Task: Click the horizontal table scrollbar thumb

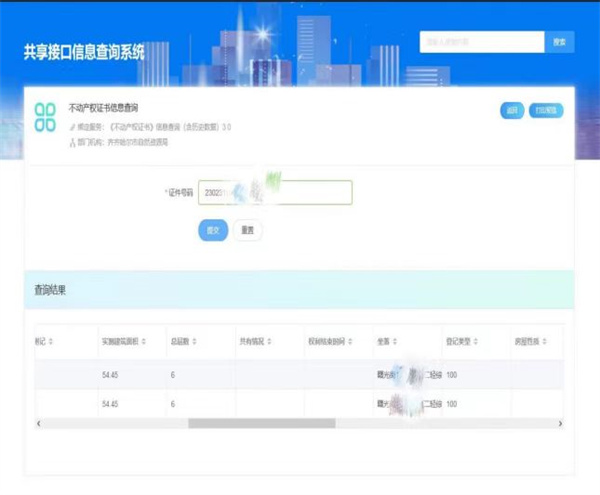Action: [x=262, y=423]
